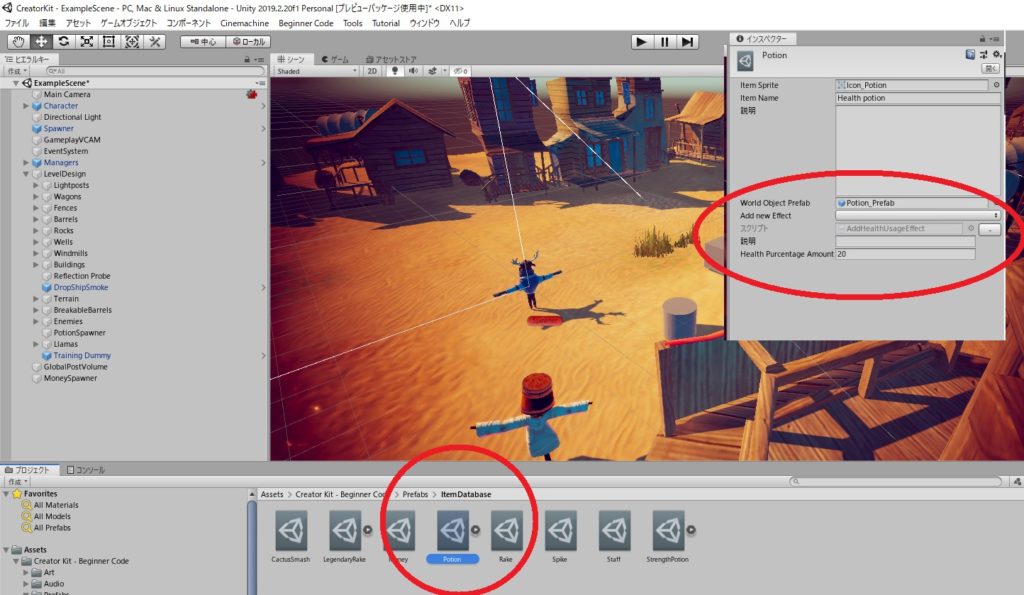Open the custom editor tools button
The height and width of the screenshot is (595, 1024).
[155, 42]
